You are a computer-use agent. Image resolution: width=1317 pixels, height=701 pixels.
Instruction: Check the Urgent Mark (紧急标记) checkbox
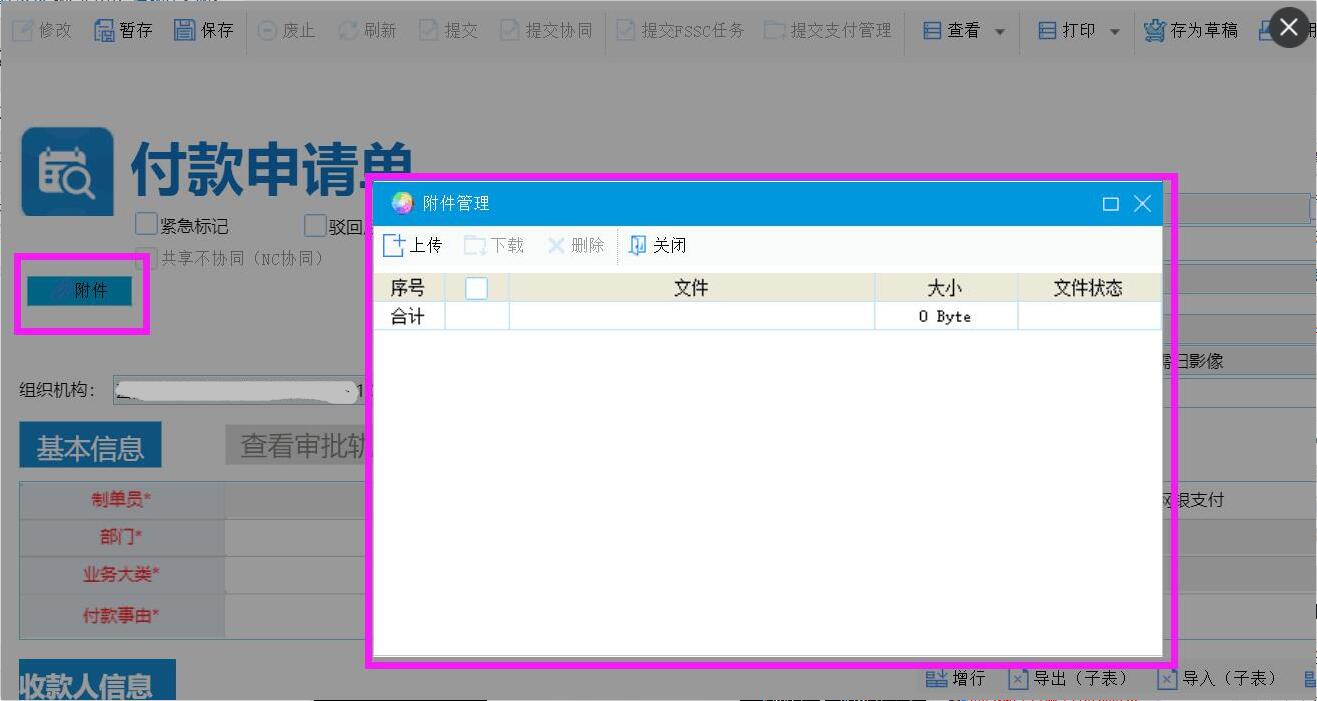click(147, 225)
